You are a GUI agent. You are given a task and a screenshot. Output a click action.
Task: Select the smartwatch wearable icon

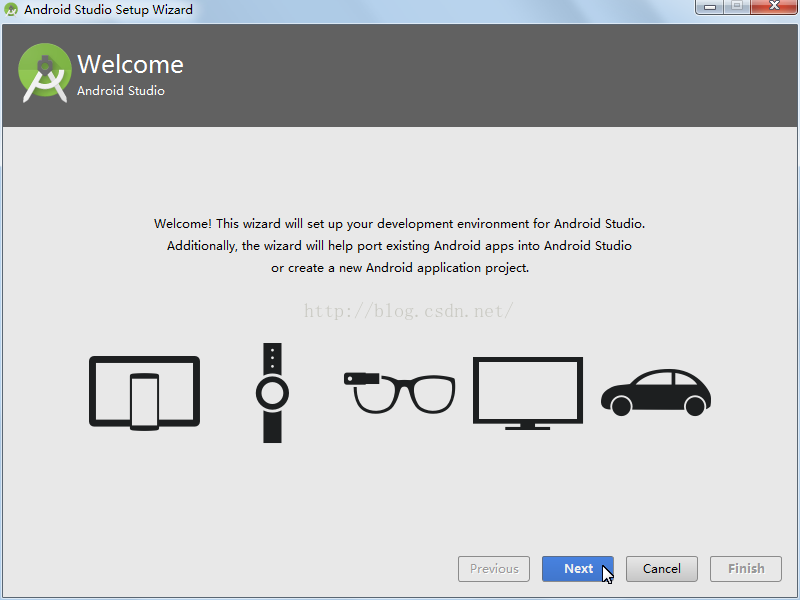tap(272, 393)
